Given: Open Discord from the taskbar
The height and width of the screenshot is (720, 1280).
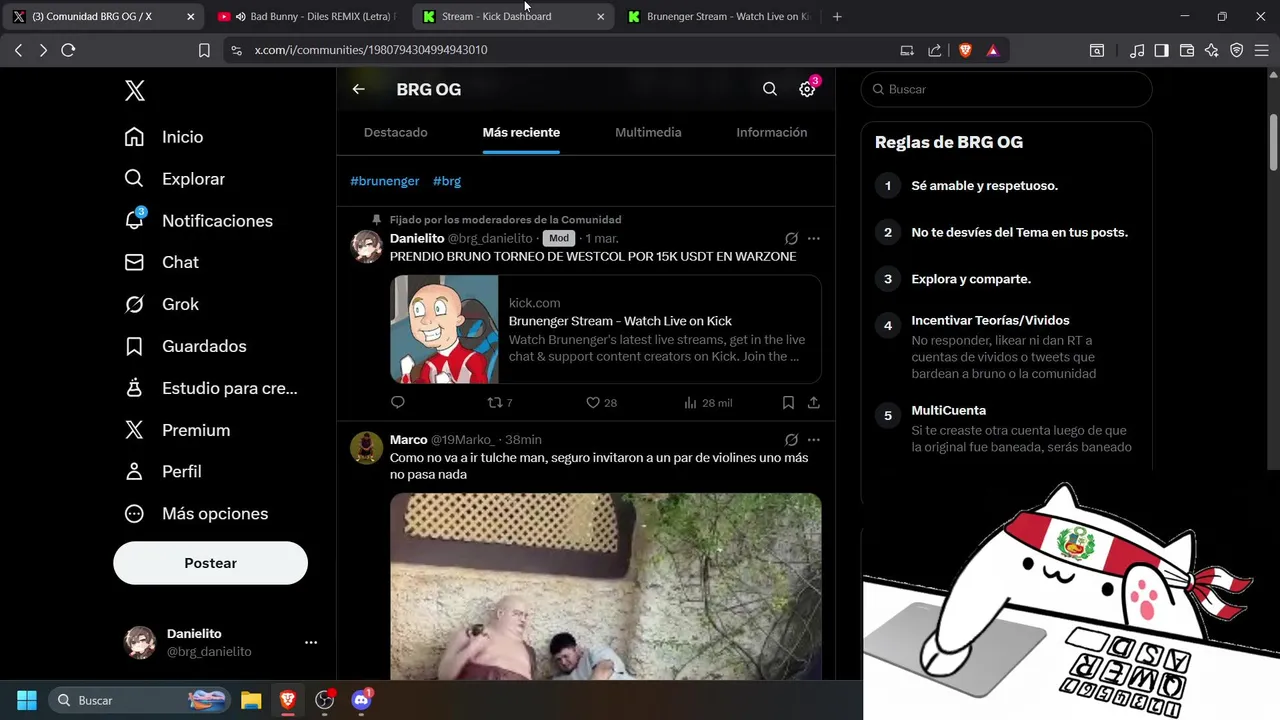Looking at the screenshot, I should [361, 700].
